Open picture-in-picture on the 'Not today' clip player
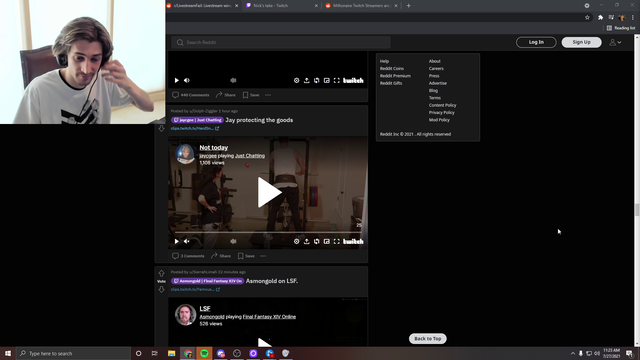The image size is (640, 360). click(327, 242)
